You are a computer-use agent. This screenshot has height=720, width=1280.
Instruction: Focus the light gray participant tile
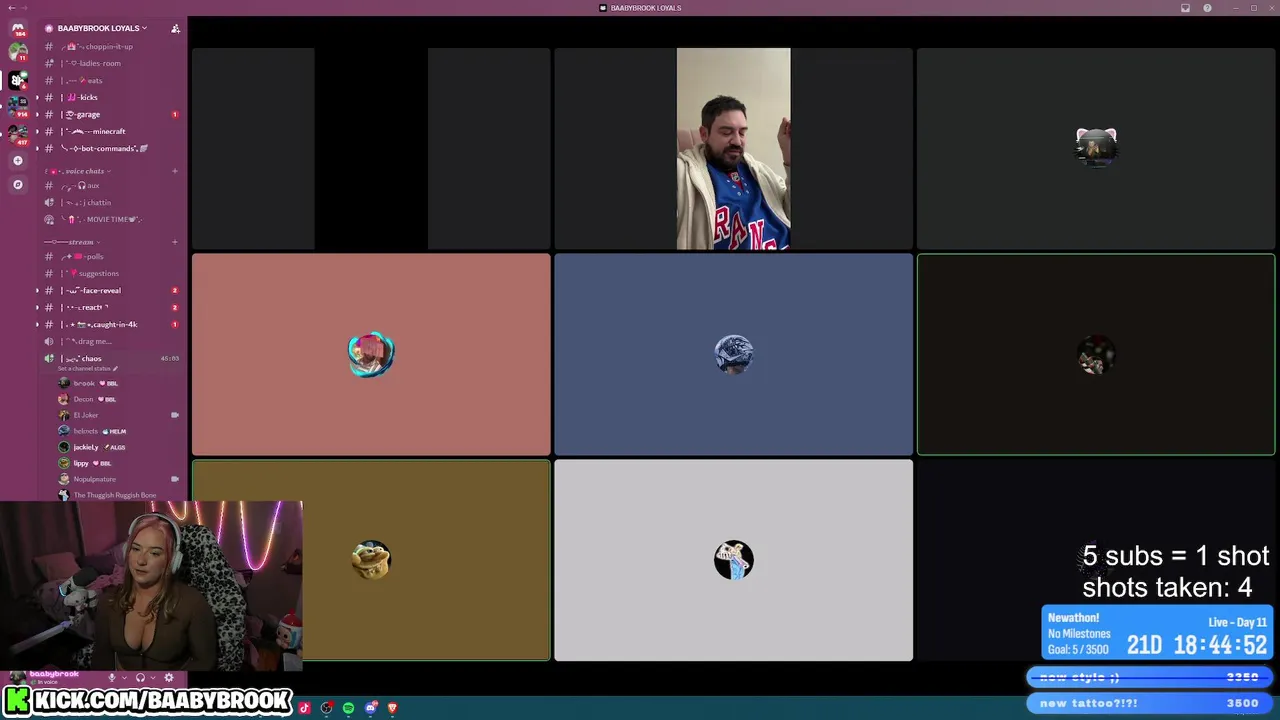click(x=733, y=560)
